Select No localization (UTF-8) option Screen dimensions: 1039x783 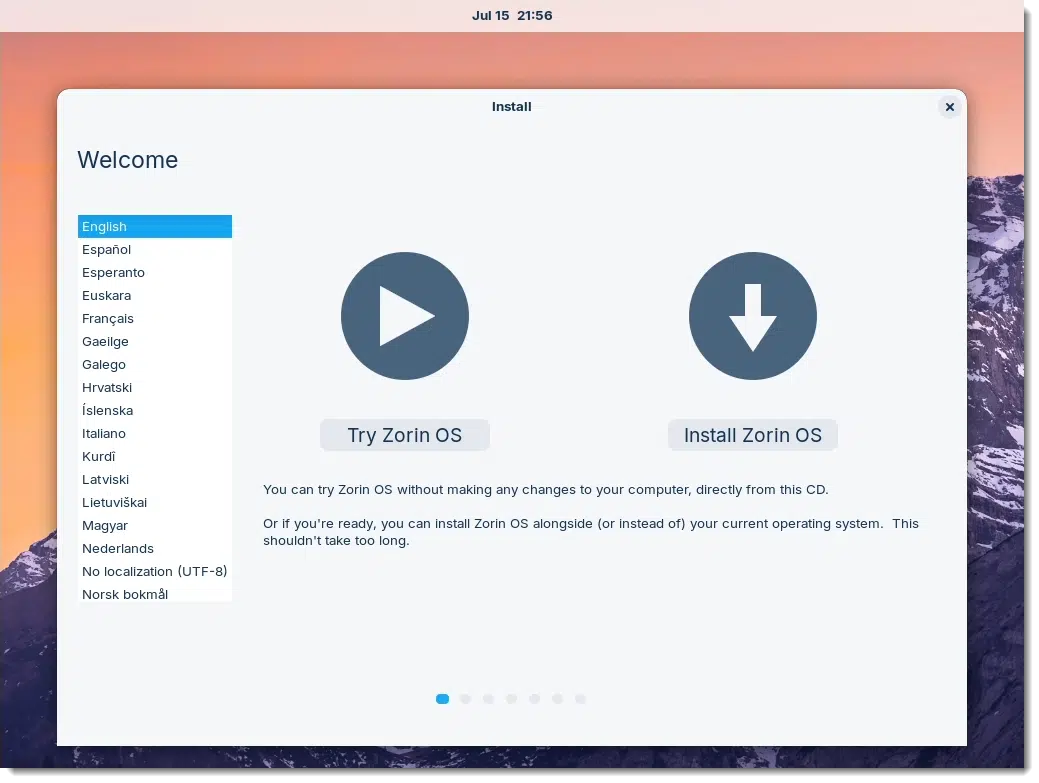155,572
